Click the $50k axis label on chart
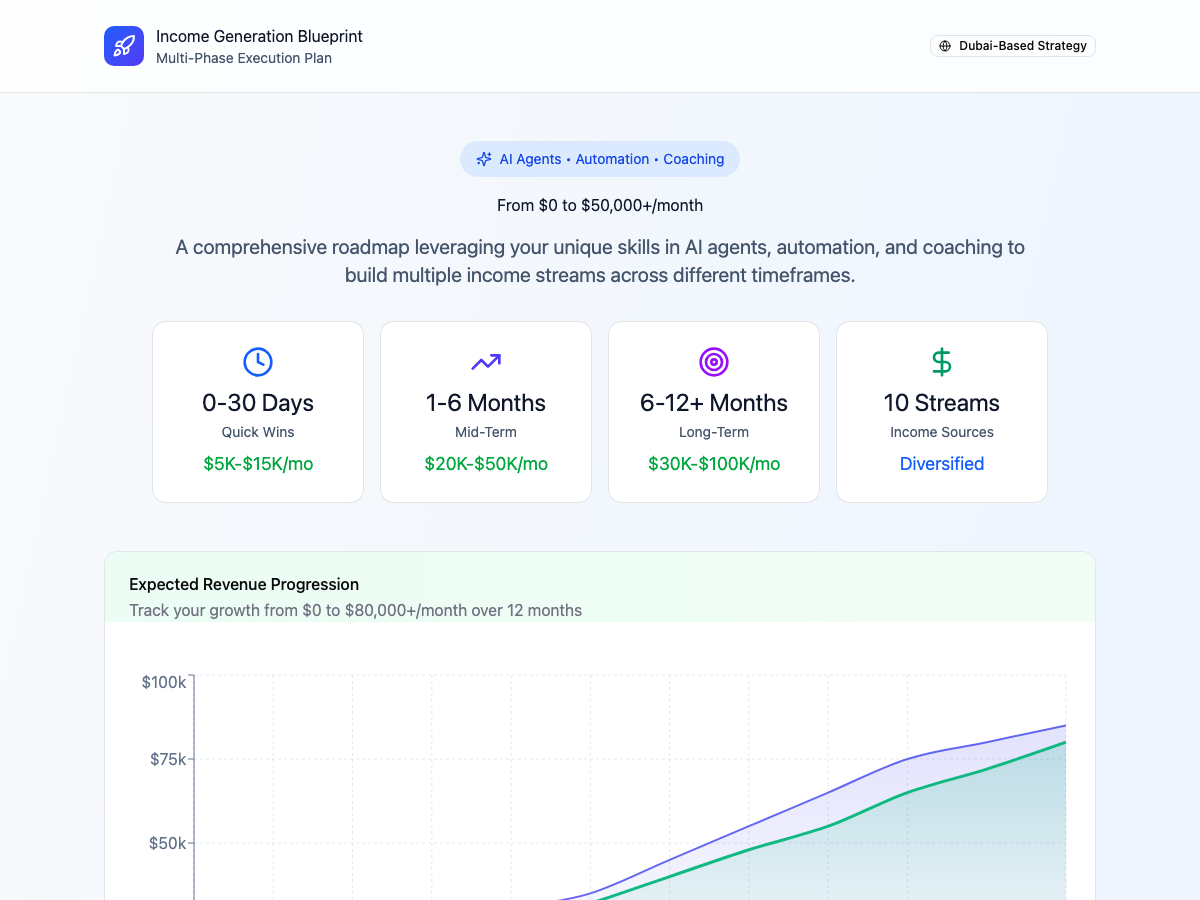1200x900 pixels. [x=168, y=843]
